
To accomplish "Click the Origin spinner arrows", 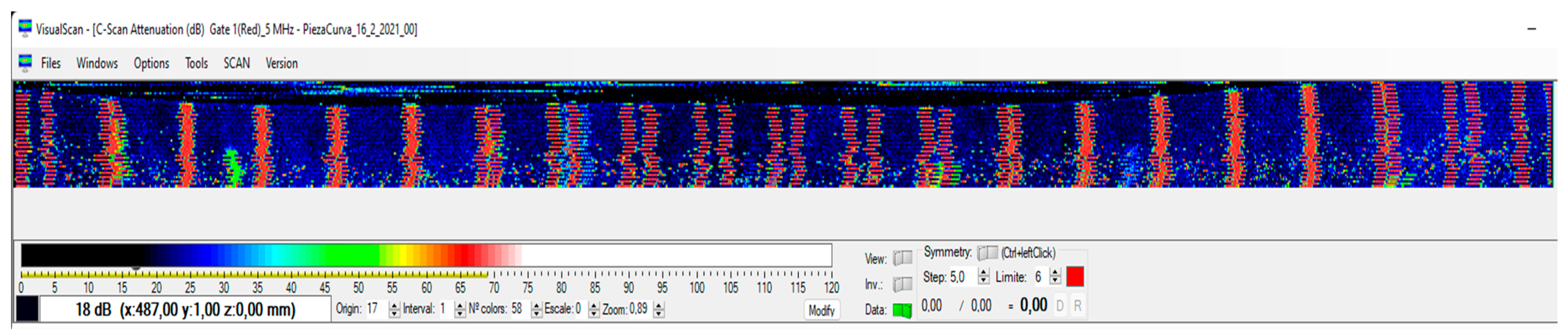I will pyautogui.click(x=395, y=309).
